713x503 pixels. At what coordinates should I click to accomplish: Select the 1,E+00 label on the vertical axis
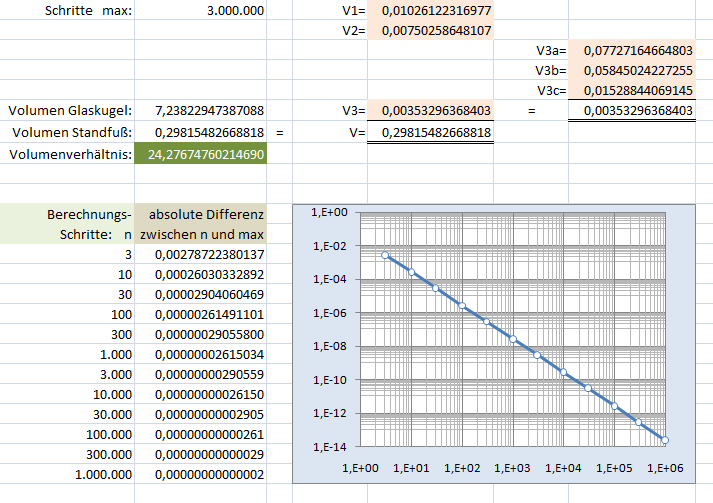(x=329, y=213)
